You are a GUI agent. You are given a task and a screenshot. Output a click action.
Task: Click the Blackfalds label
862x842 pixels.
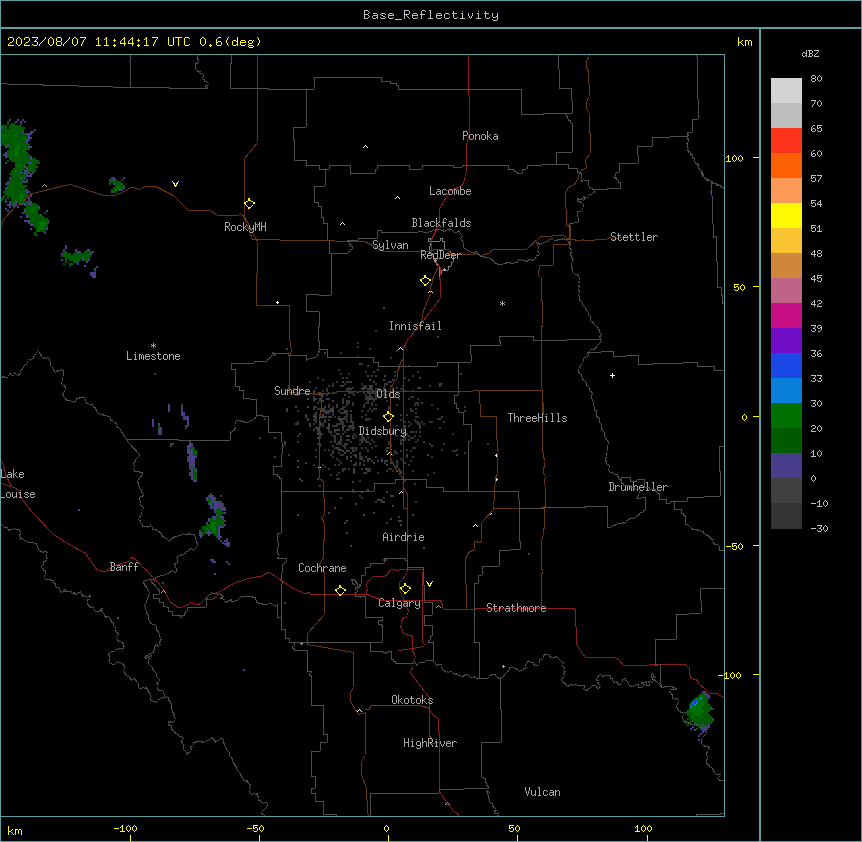[x=441, y=223]
